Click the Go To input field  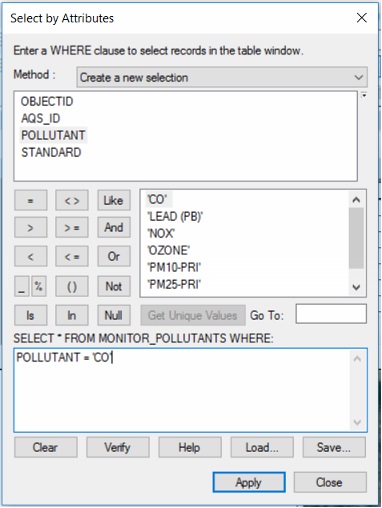pos(331,314)
